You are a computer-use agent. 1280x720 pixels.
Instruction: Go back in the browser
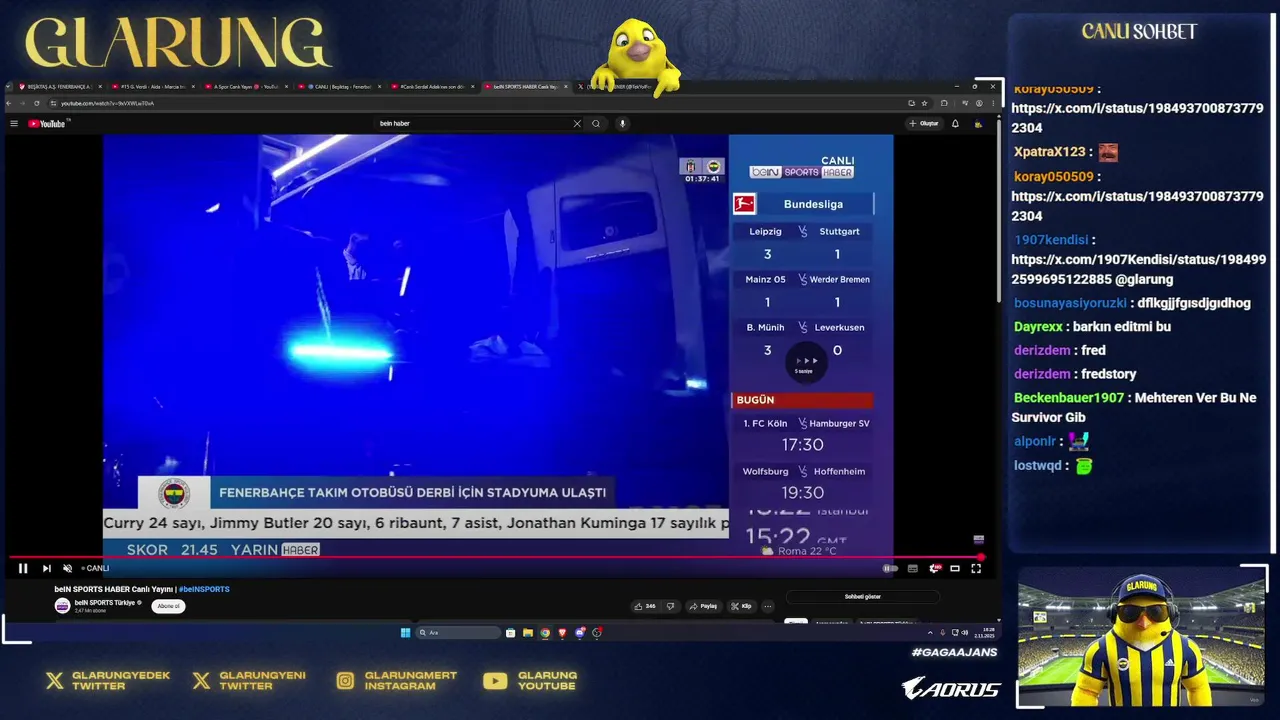coord(9,103)
